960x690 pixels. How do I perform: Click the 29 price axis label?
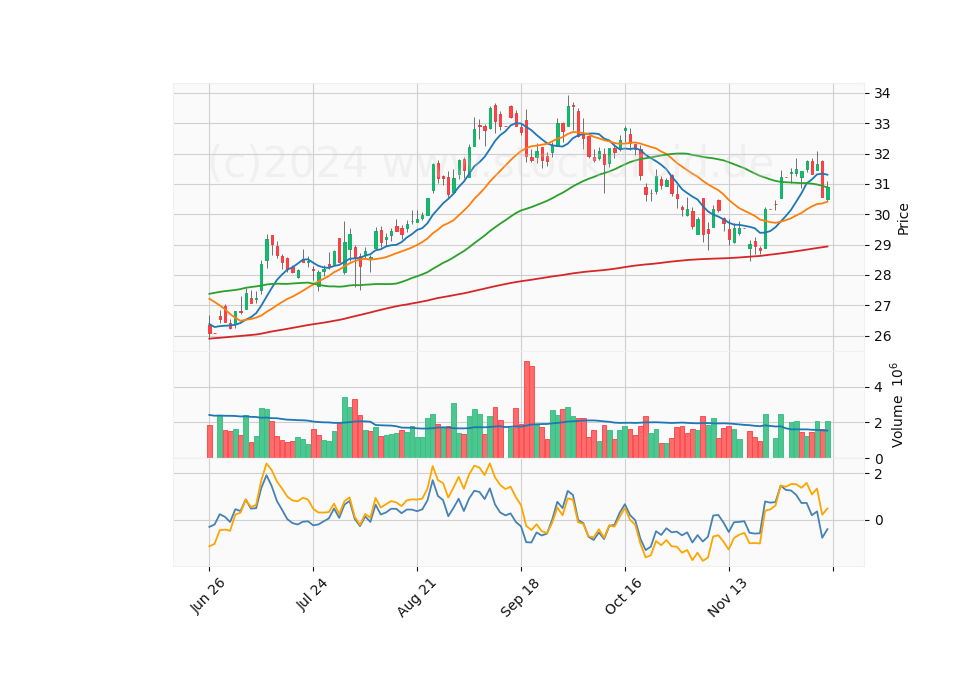tap(882, 246)
